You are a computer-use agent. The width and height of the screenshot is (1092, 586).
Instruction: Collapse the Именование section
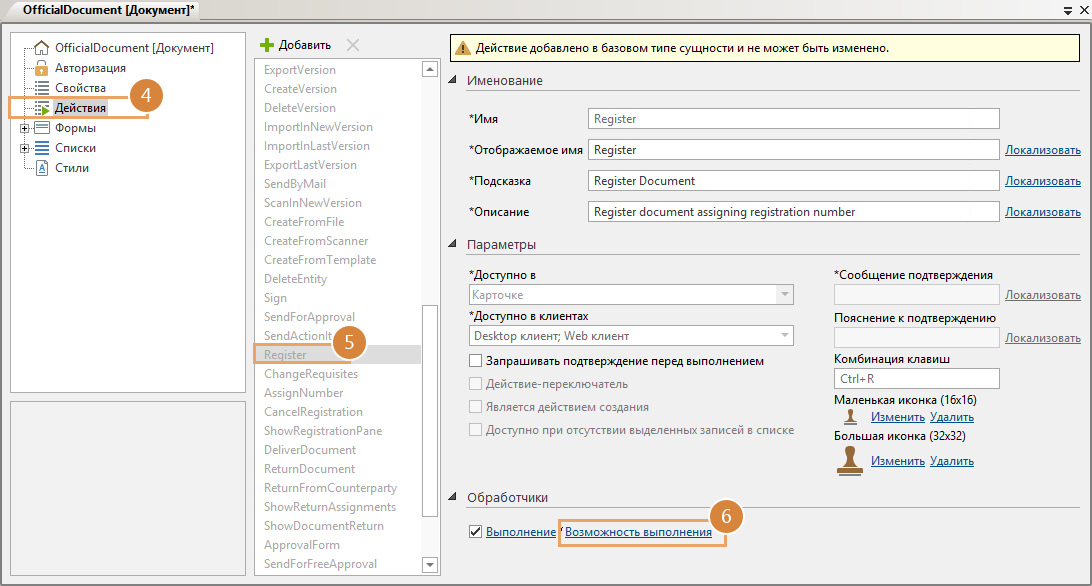coord(452,80)
